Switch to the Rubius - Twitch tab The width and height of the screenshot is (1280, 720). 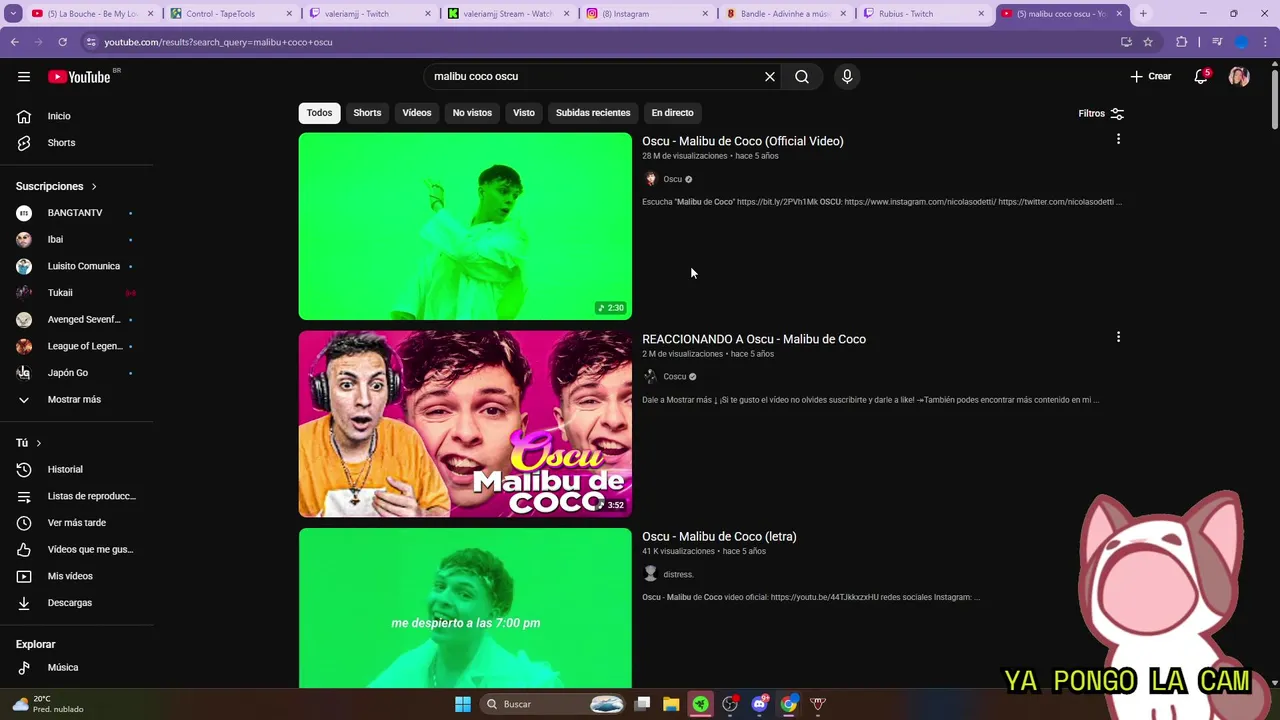(925, 14)
